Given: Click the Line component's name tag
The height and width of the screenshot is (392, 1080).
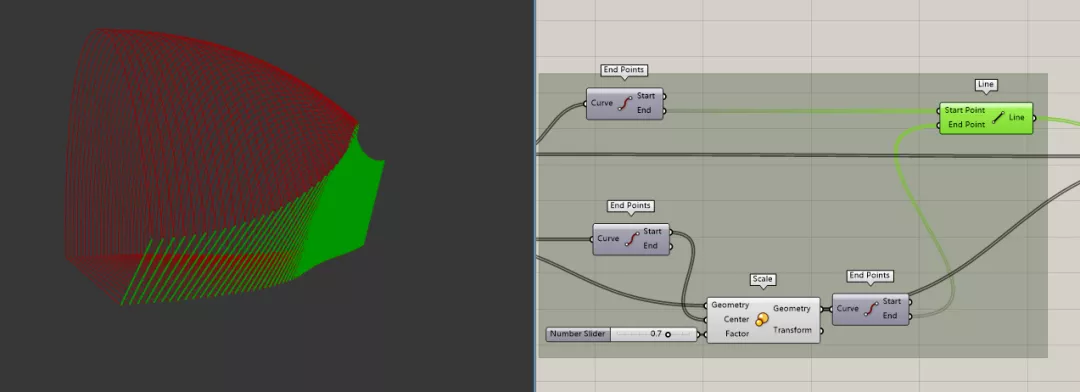Looking at the screenshot, I should pos(986,85).
